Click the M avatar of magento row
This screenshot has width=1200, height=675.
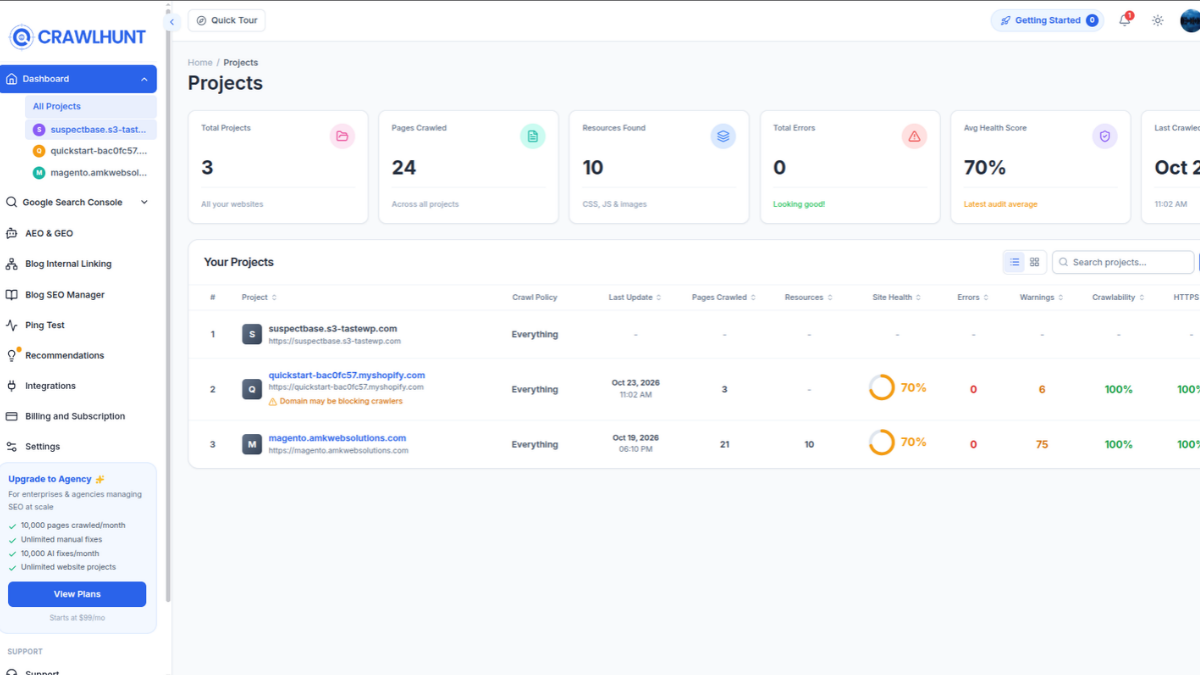252,444
